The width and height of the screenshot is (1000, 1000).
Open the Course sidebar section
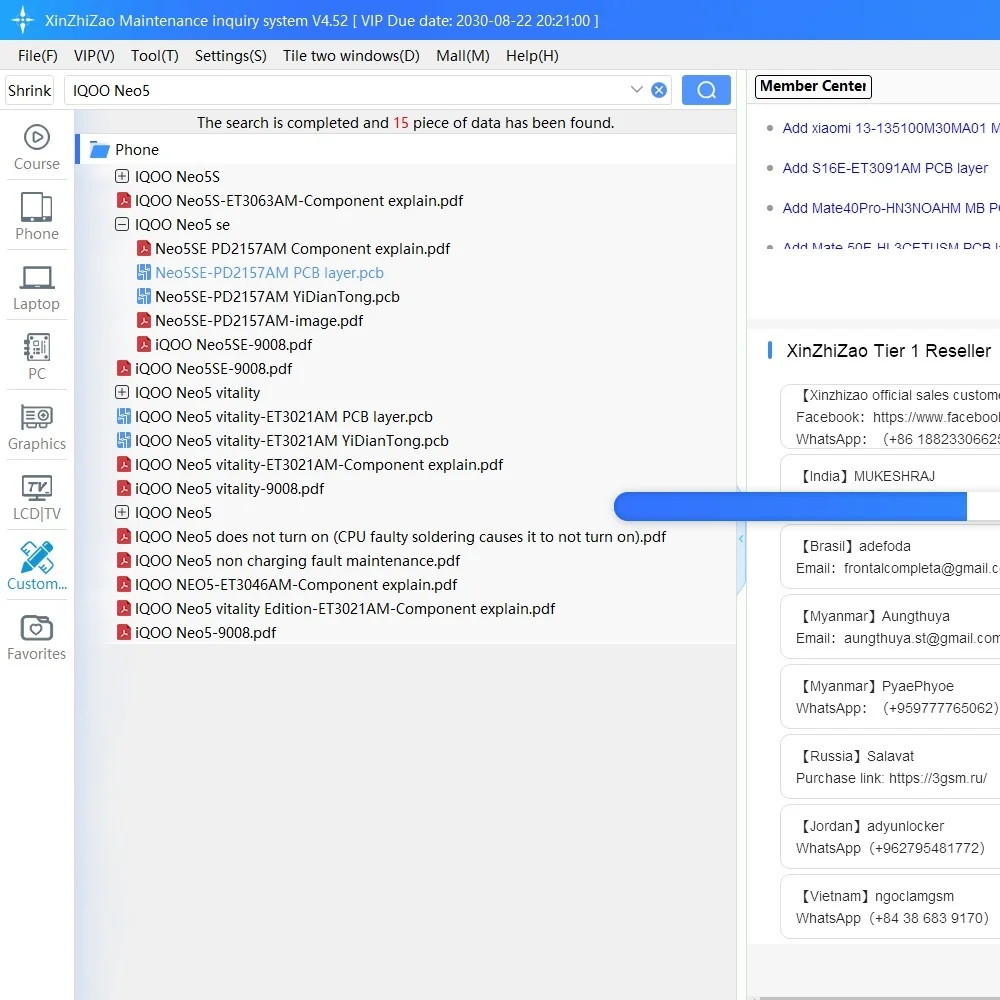coord(36,148)
